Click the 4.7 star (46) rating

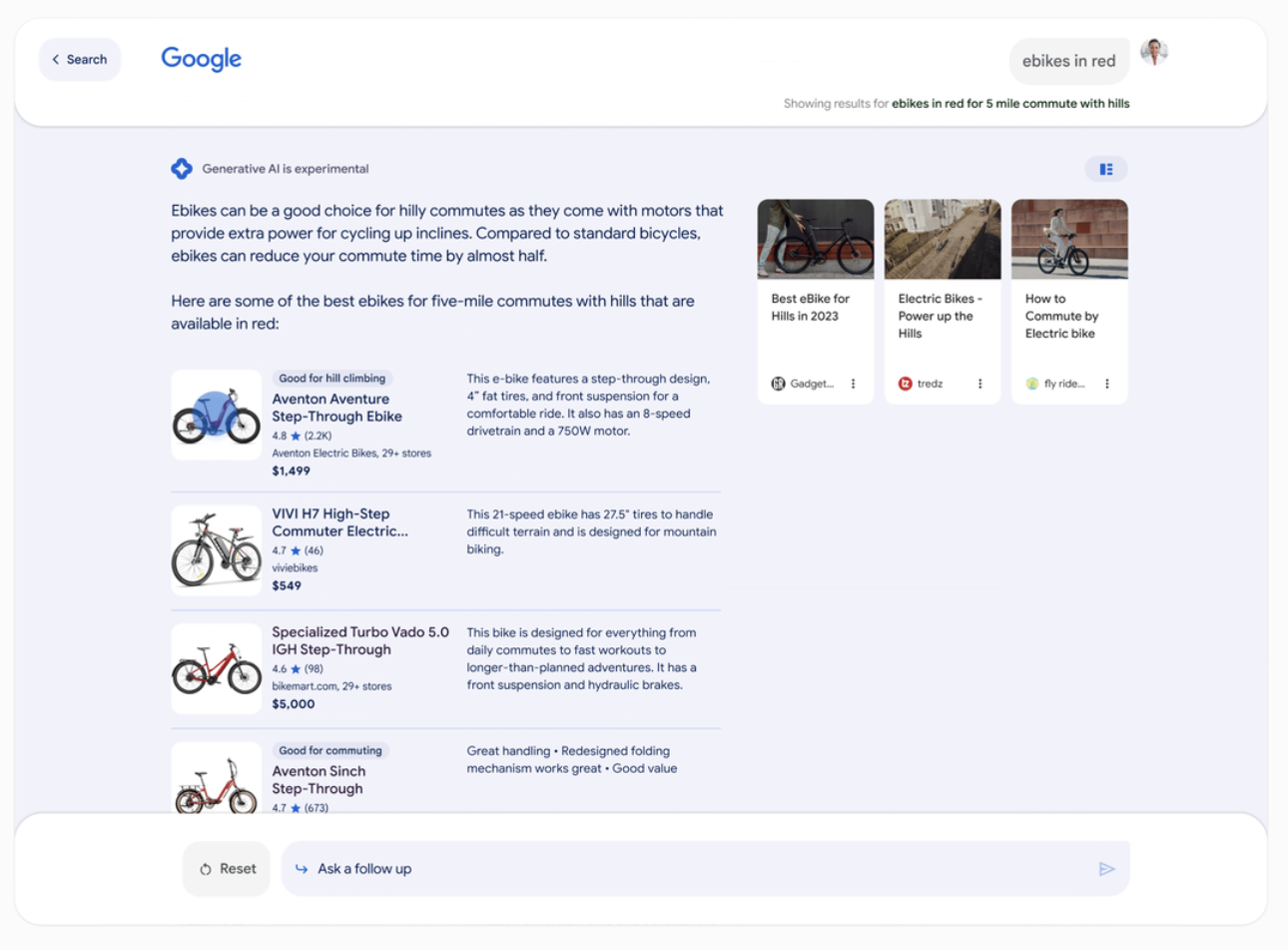(298, 550)
